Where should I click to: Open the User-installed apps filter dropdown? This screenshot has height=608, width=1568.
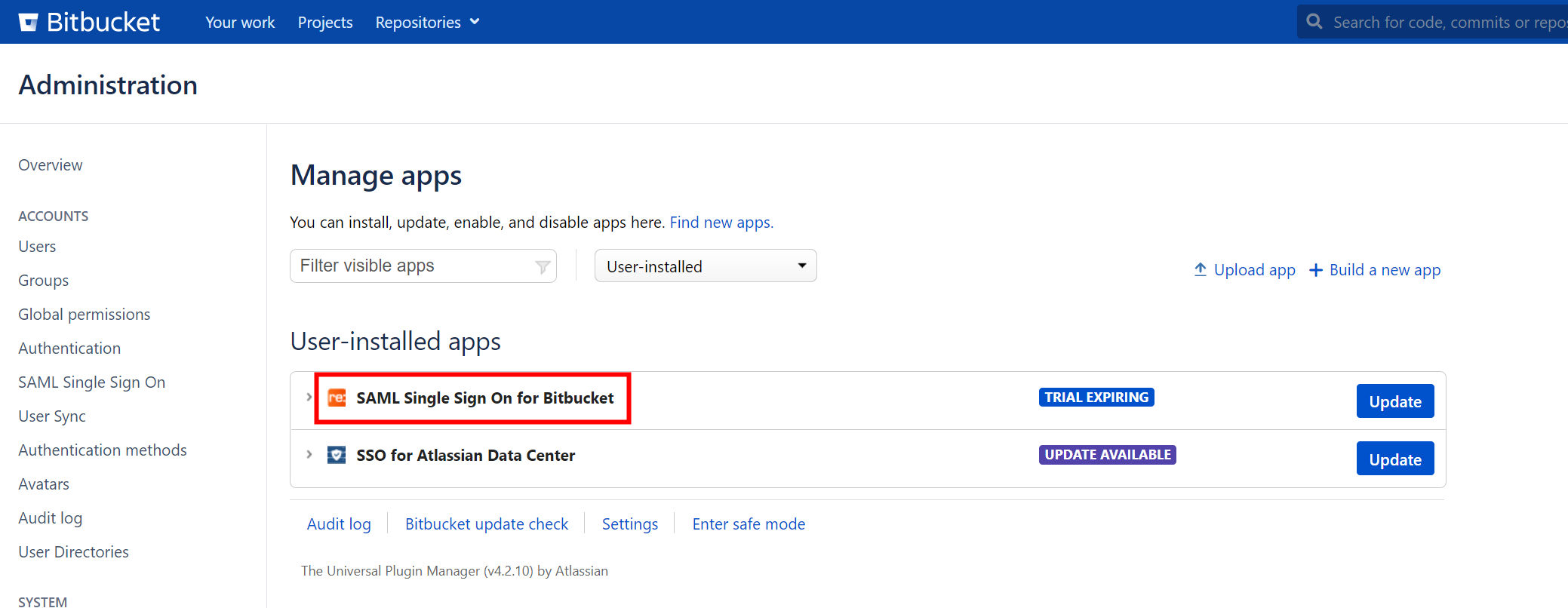(x=705, y=266)
